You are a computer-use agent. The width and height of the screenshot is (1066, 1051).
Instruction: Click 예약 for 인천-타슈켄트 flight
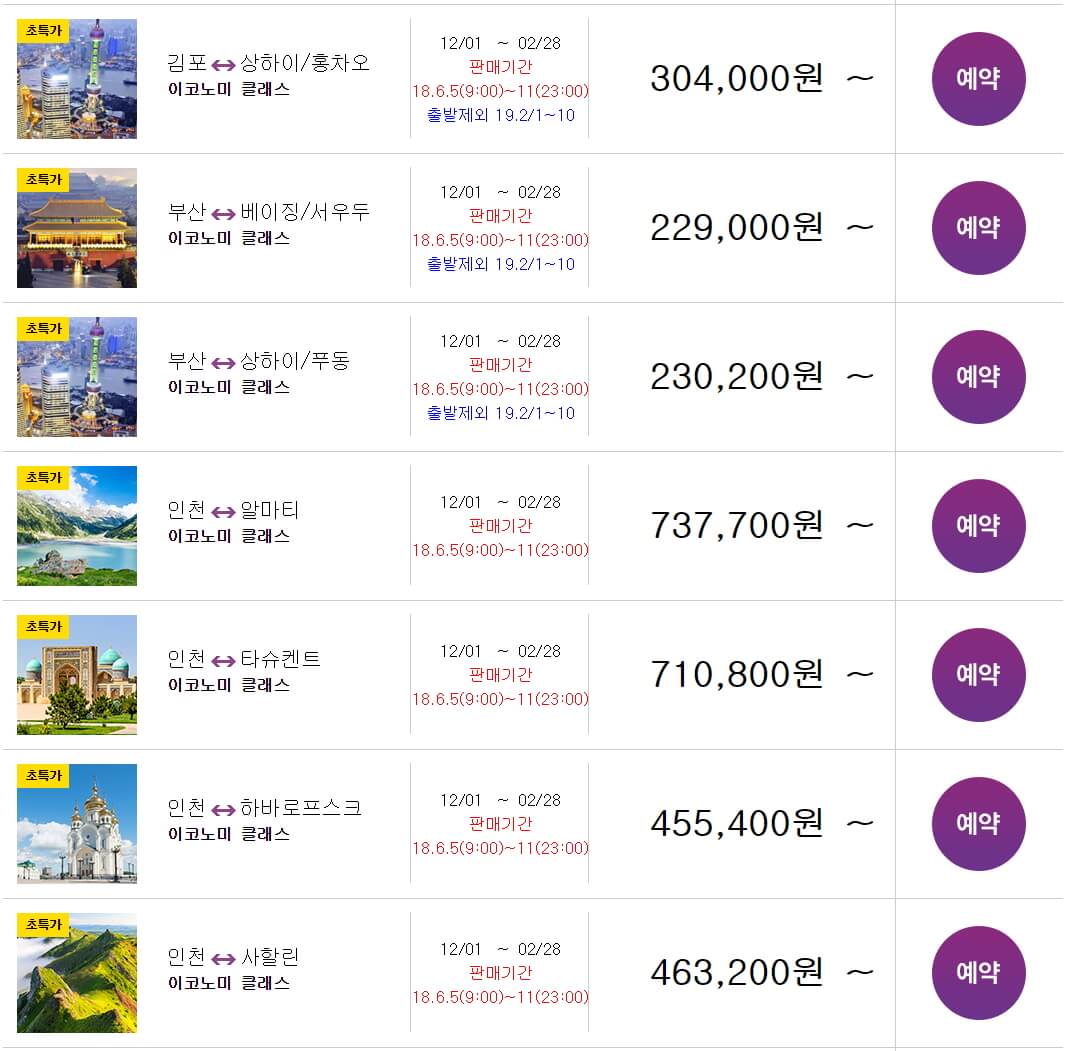(x=978, y=675)
